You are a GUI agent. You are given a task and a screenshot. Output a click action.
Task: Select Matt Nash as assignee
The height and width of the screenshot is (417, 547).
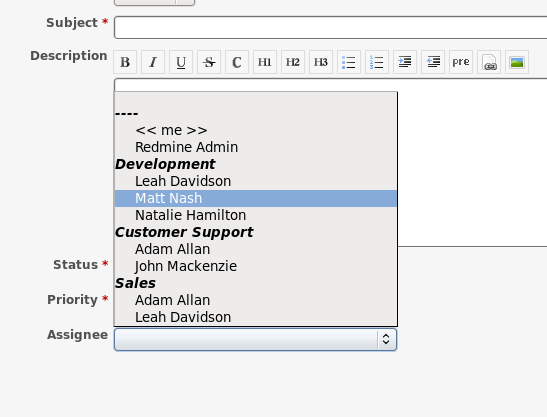click(x=256, y=198)
